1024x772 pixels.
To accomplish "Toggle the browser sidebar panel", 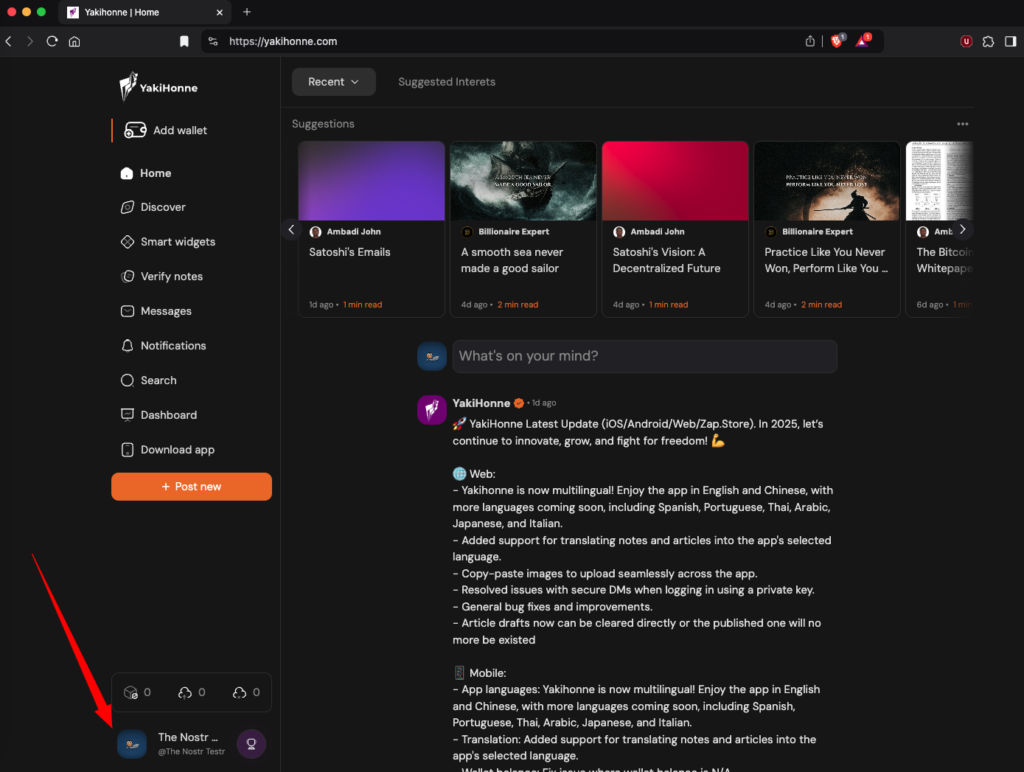I will point(1010,41).
